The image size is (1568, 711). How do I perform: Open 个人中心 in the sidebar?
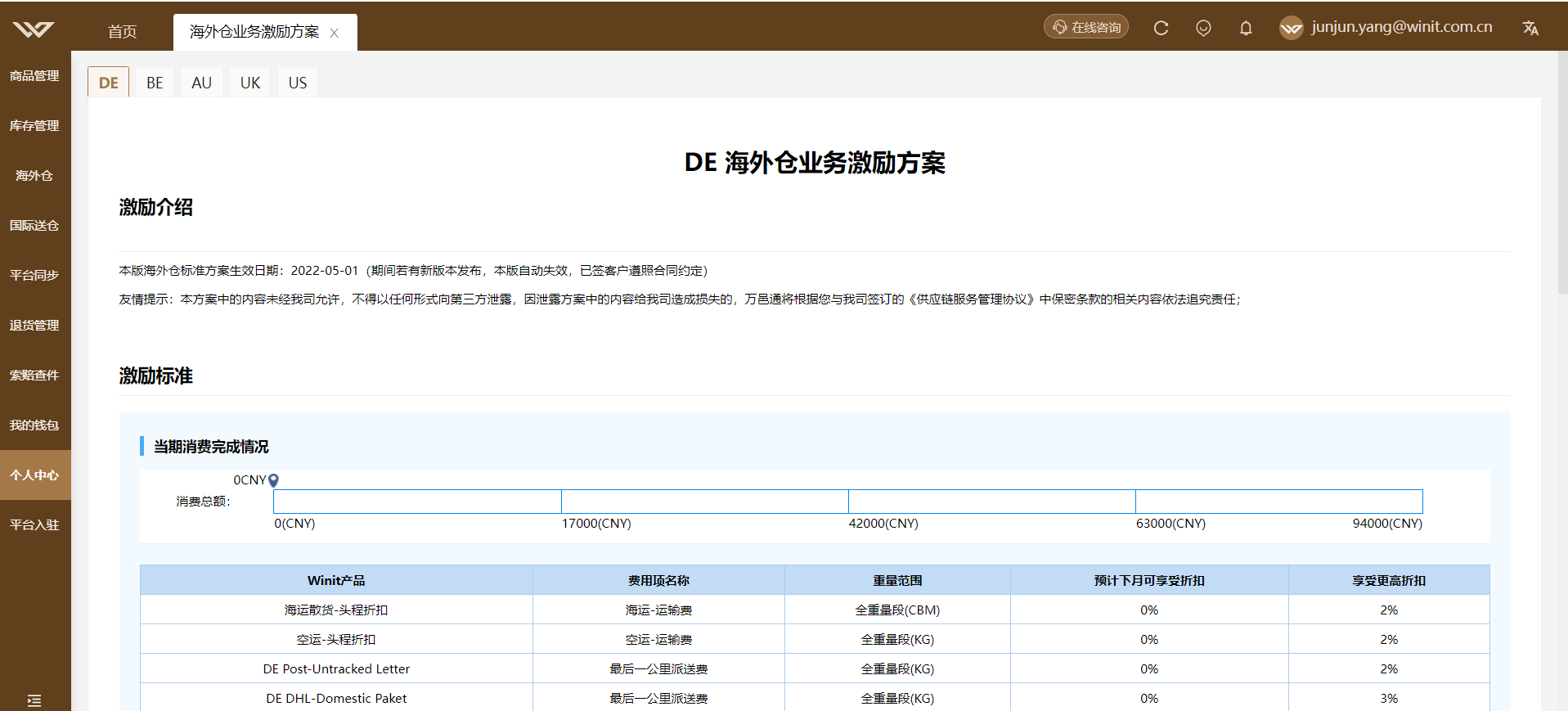coord(34,475)
